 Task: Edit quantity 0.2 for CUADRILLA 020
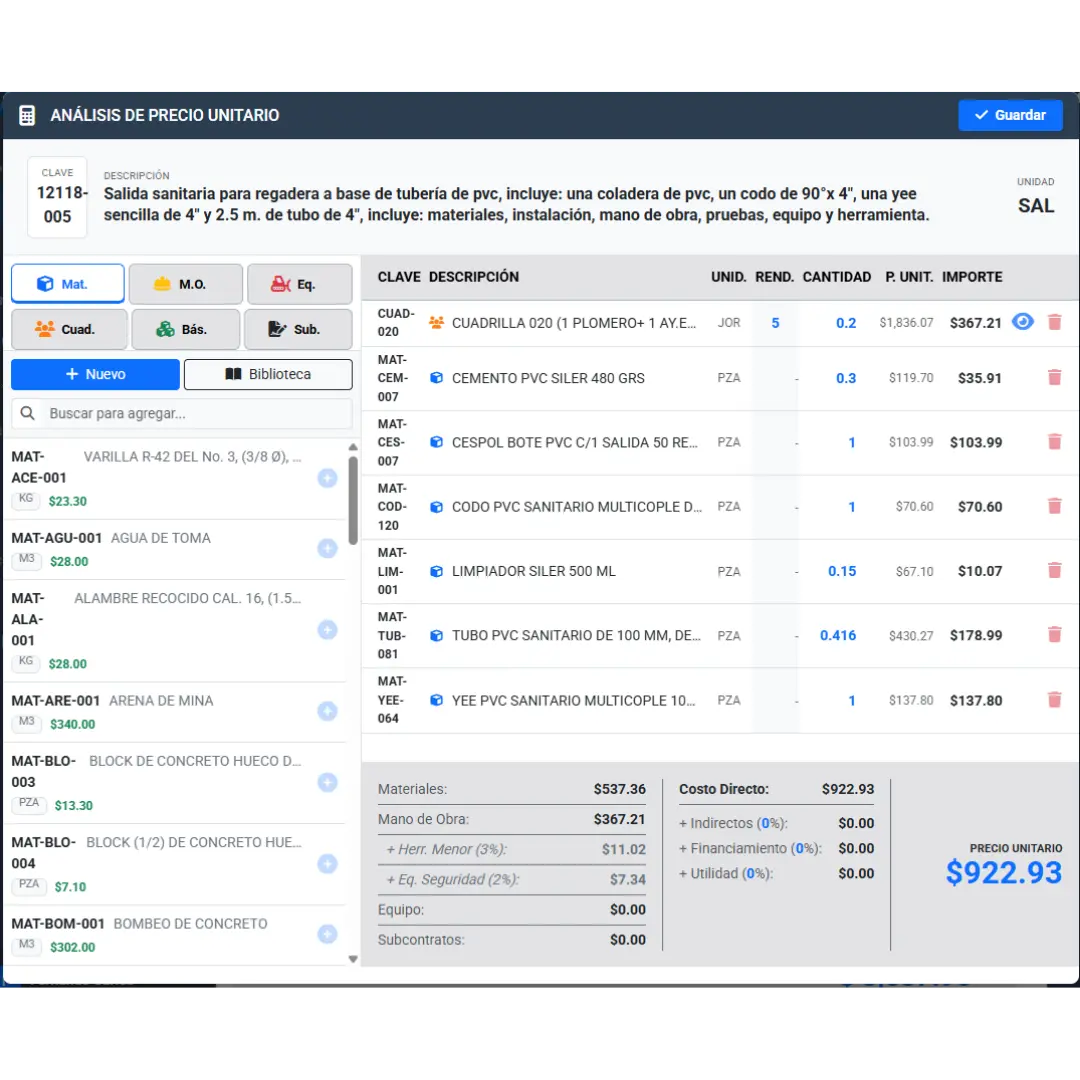point(846,323)
